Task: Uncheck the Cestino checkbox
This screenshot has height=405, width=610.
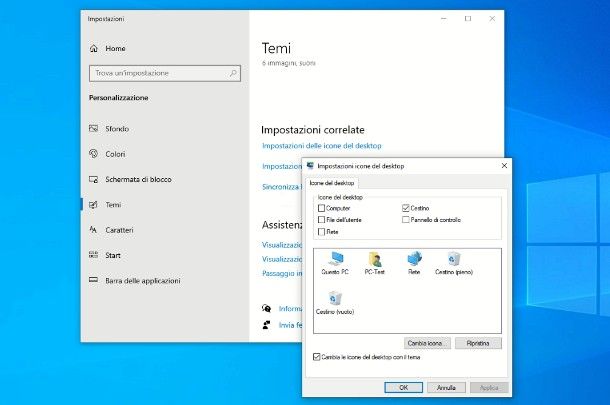Action: coord(406,208)
